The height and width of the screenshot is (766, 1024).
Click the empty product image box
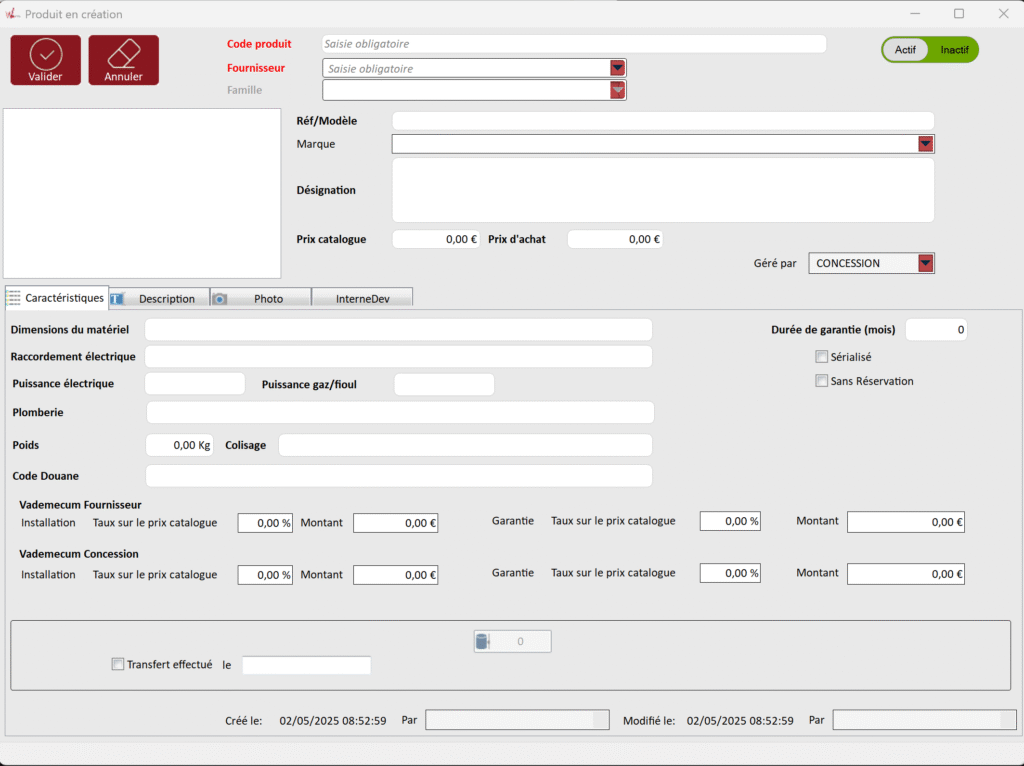click(142, 193)
